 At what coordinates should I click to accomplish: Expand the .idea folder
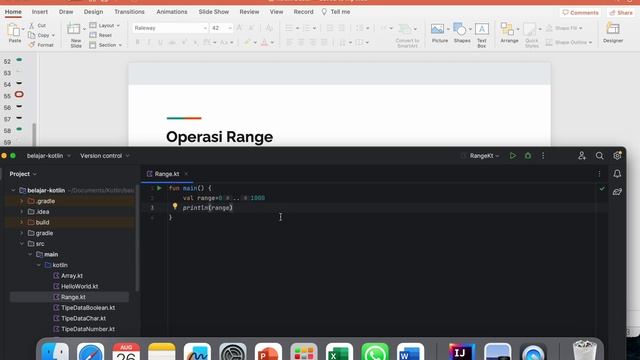pos(22,212)
